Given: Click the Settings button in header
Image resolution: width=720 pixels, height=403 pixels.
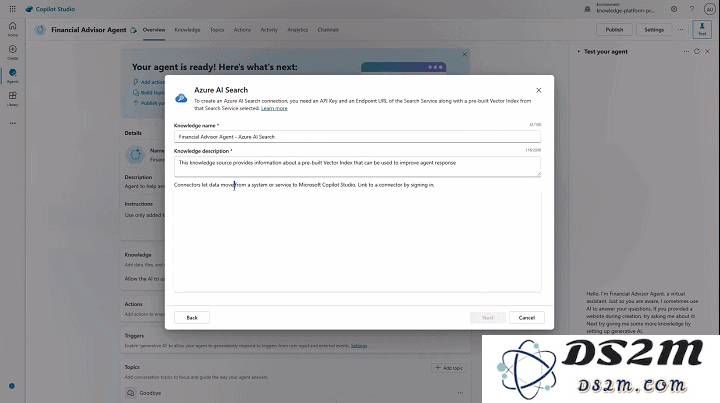Looking at the screenshot, I should (x=654, y=30).
